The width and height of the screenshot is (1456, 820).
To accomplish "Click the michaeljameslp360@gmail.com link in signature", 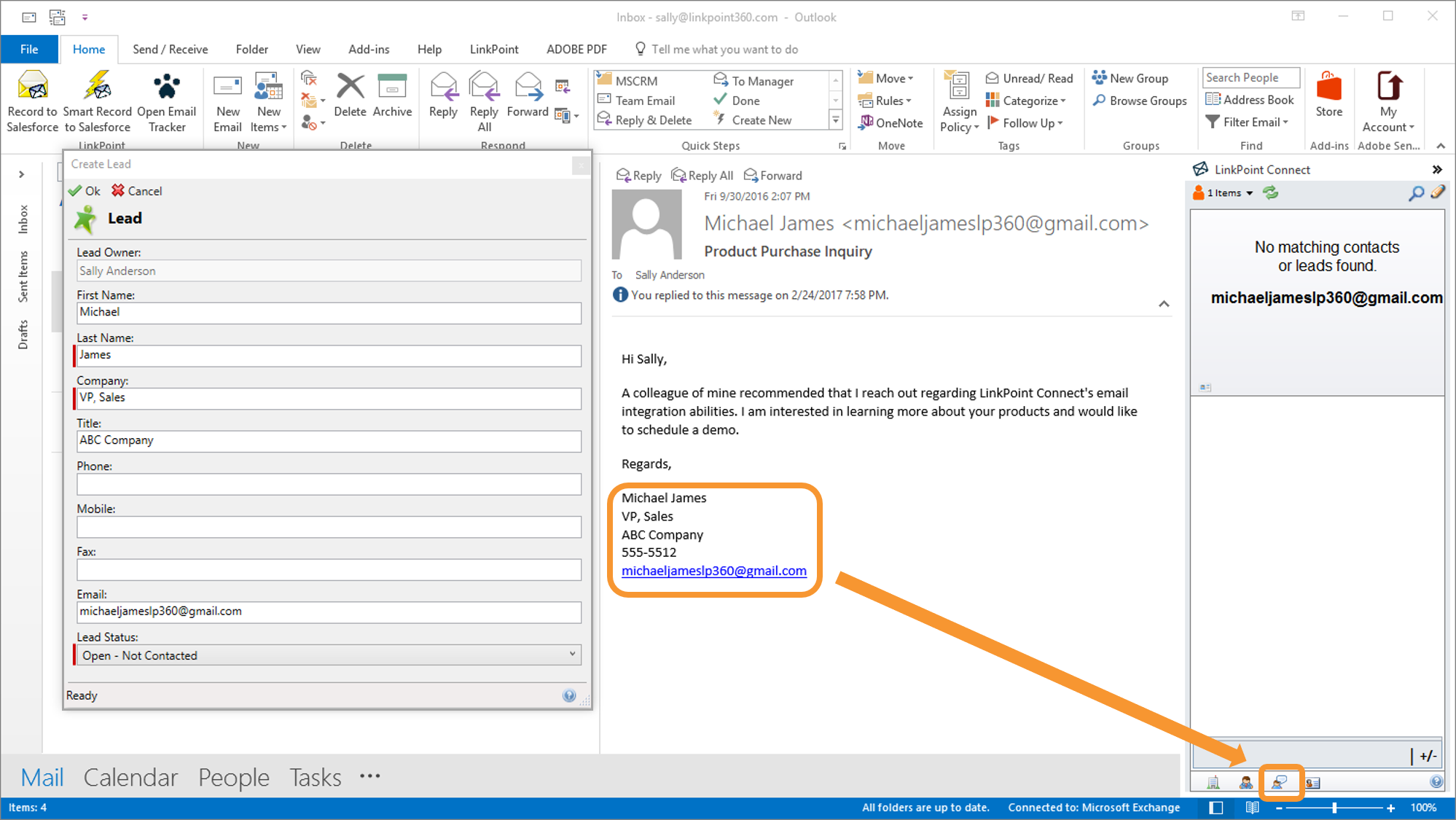I will point(713,571).
